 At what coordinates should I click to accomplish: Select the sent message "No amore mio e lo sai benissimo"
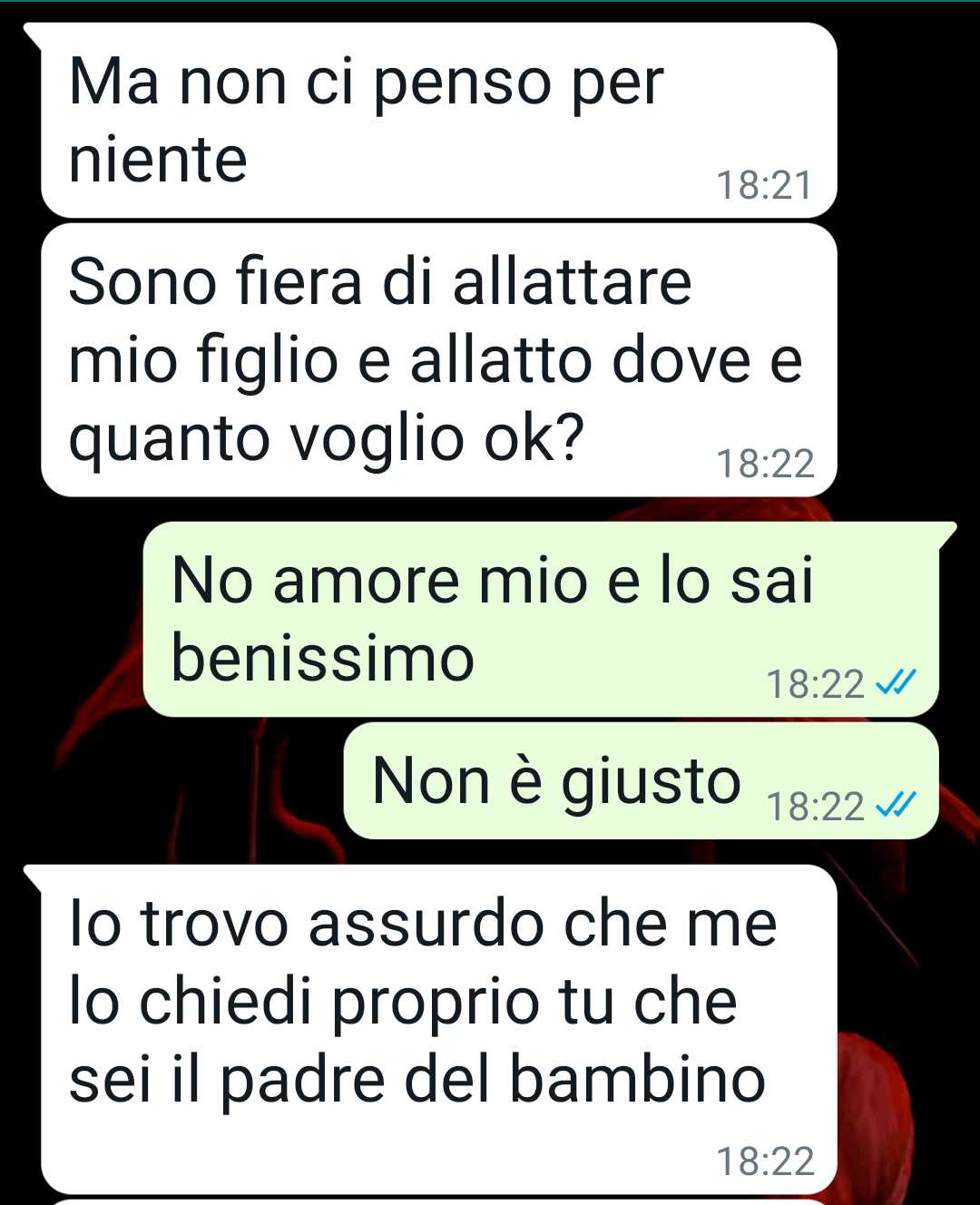coord(541,619)
